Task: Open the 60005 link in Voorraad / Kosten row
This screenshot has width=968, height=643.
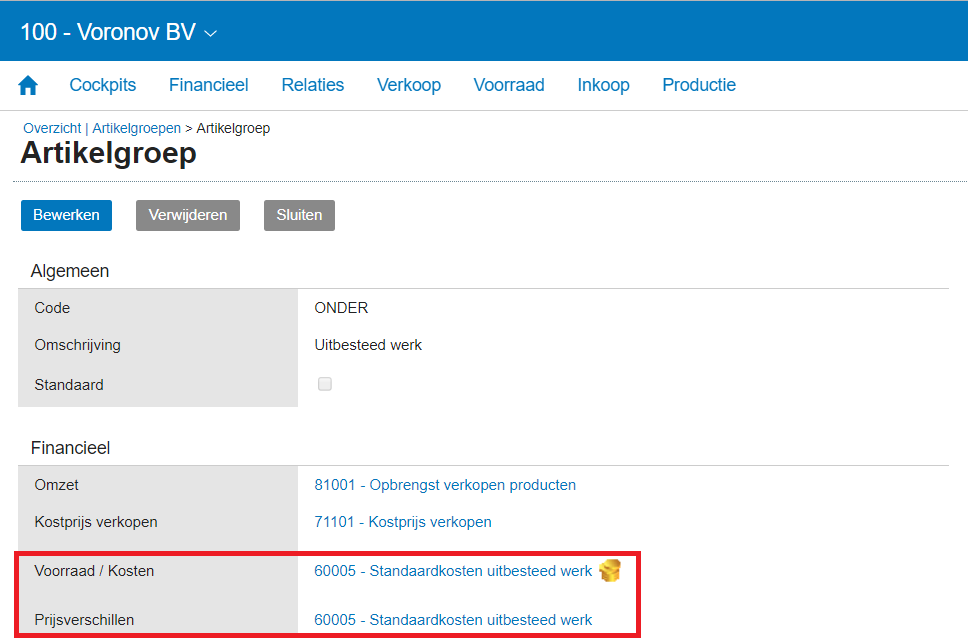Action: click(x=452, y=571)
